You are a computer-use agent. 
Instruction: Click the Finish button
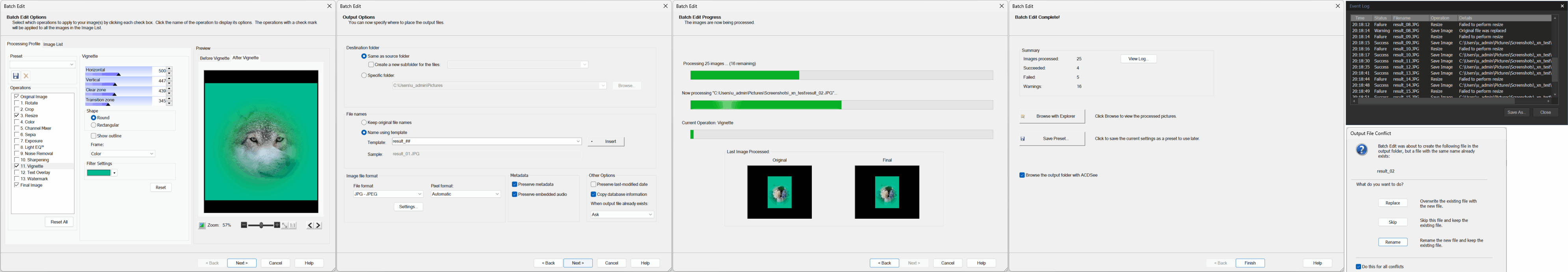[x=1250, y=263]
